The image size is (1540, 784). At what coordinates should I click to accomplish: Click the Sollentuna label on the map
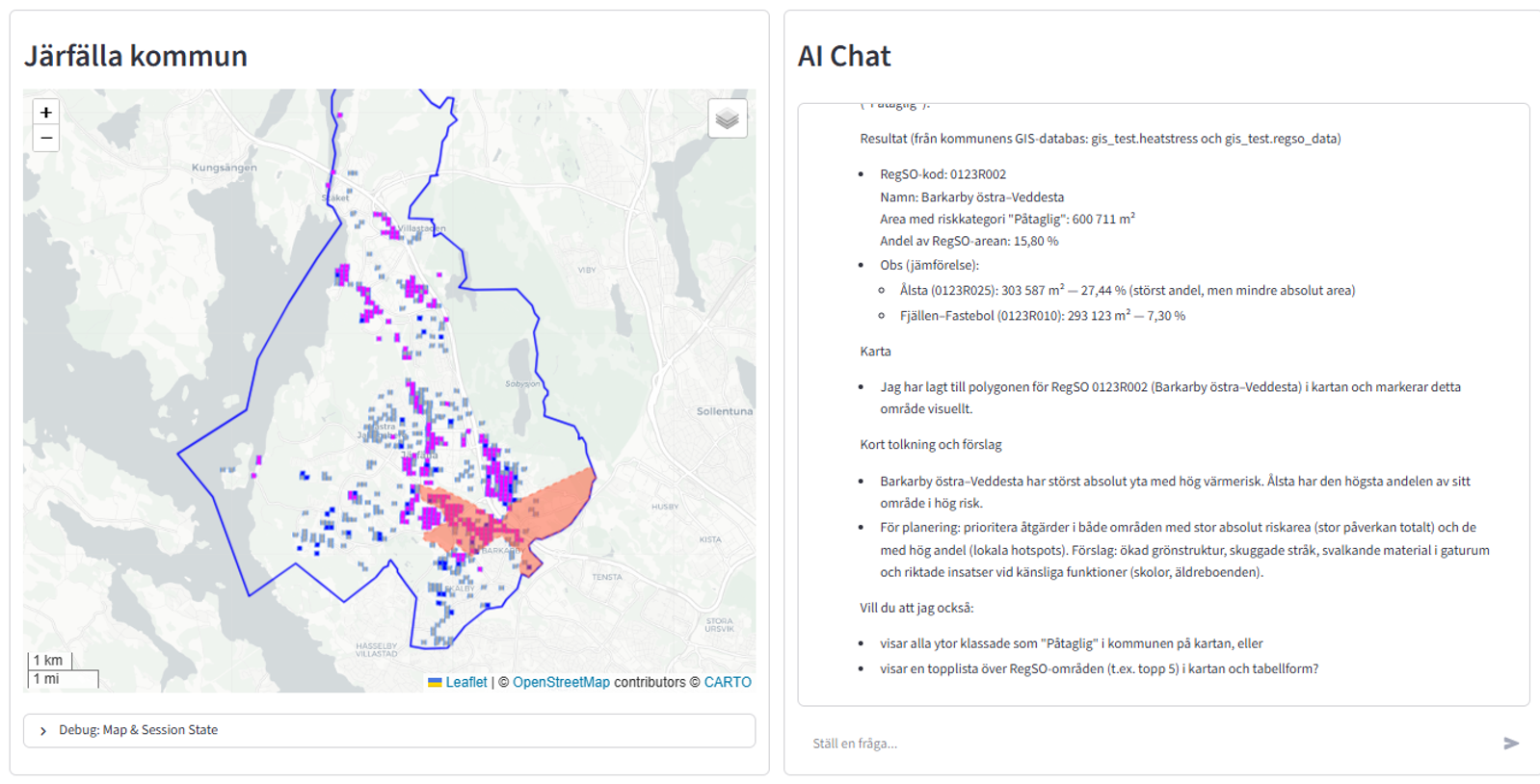coord(724,411)
